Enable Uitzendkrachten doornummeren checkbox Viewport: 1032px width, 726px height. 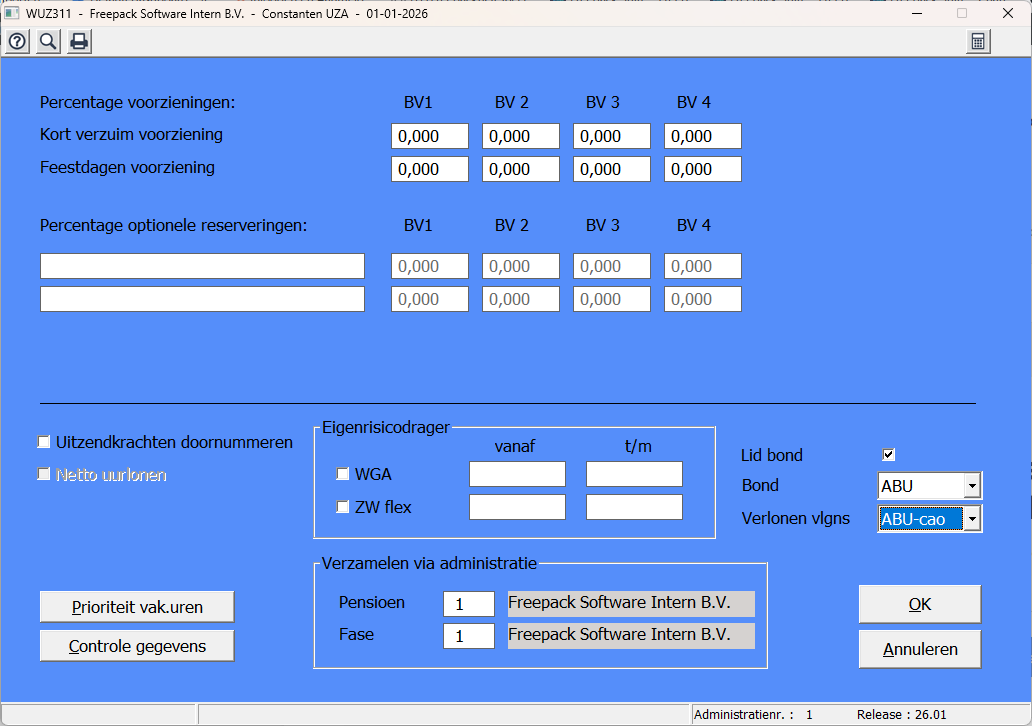click(44, 442)
